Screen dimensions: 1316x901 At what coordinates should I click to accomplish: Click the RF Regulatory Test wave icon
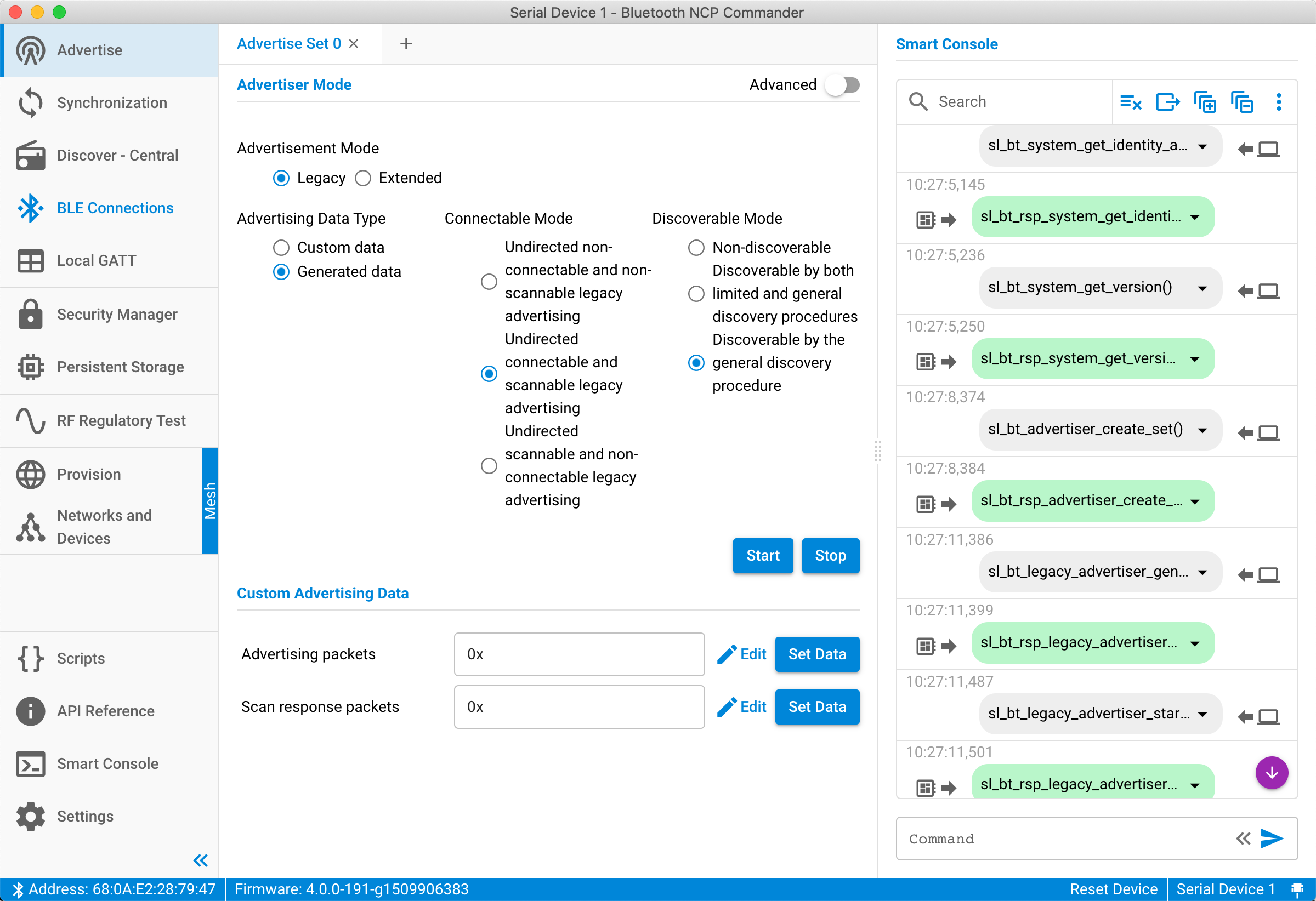click(x=31, y=420)
